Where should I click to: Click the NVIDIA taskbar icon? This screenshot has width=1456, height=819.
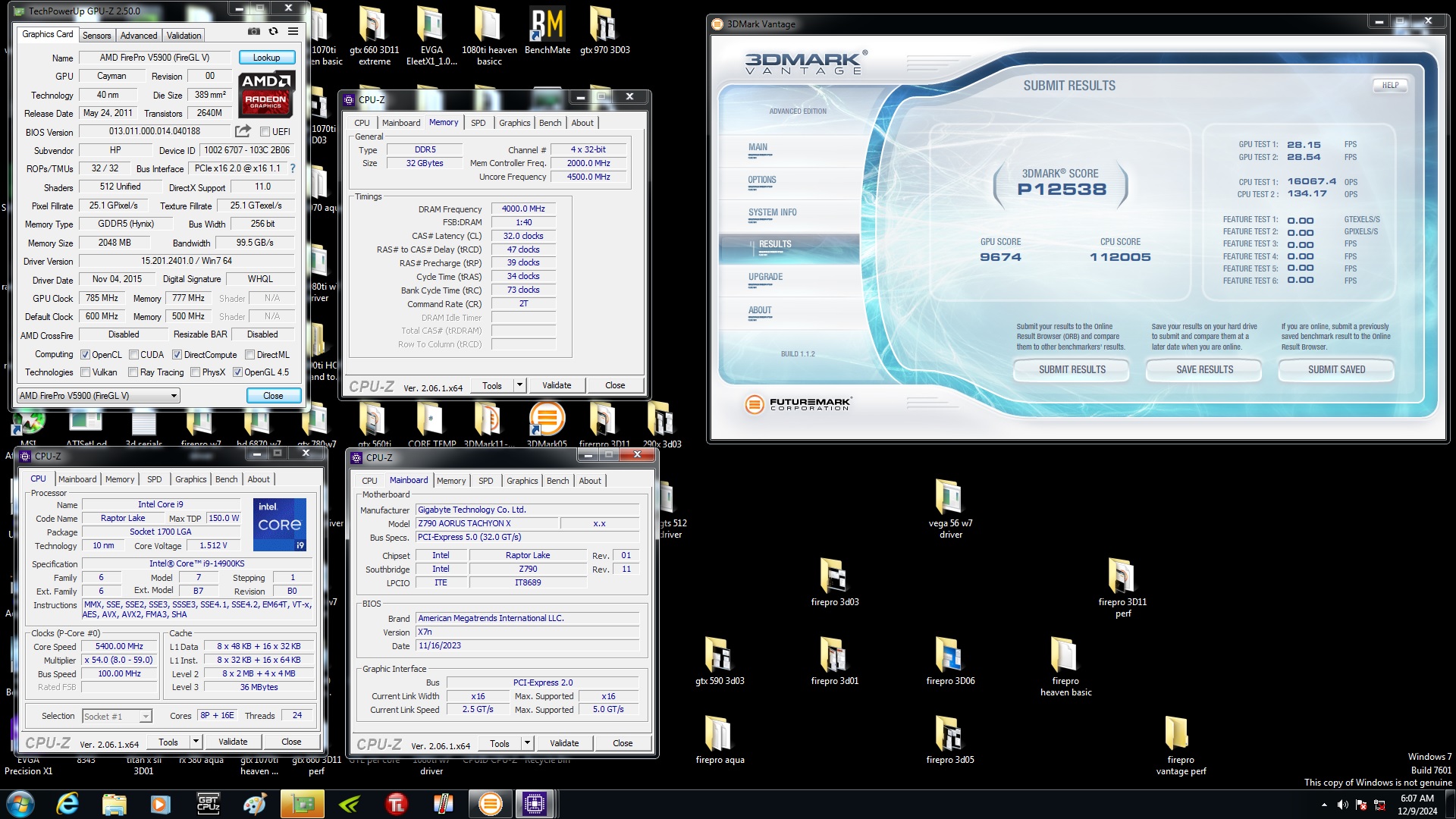(x=349, y=804)
